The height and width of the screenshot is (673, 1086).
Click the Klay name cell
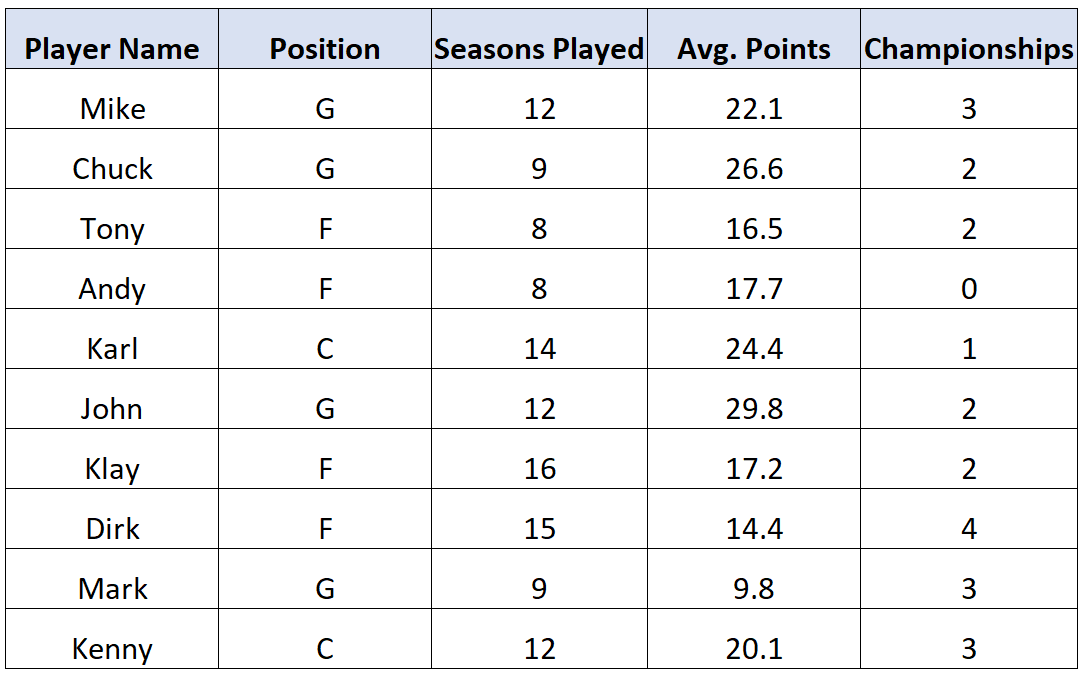[x=112, y=459]
